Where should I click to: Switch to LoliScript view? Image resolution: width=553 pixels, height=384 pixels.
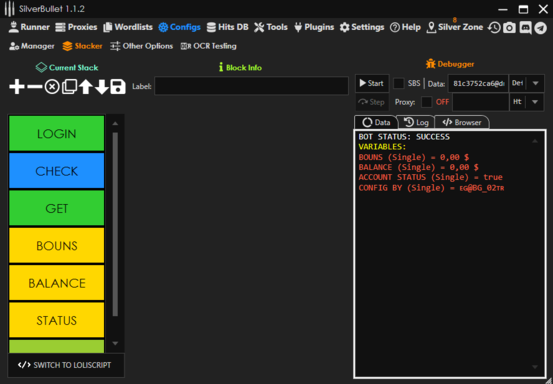66,365
